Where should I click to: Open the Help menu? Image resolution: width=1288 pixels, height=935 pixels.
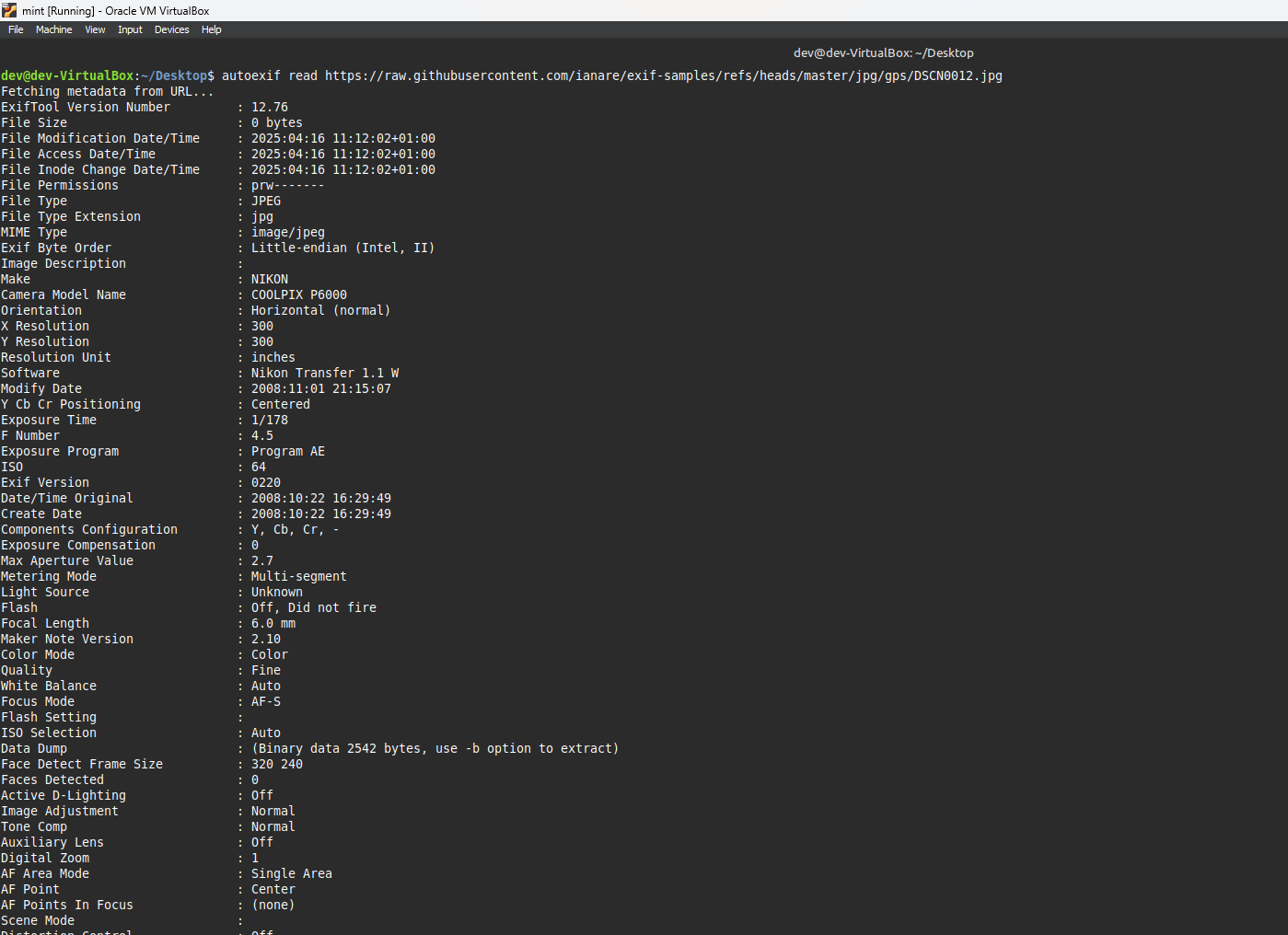(x=212, y=29)
